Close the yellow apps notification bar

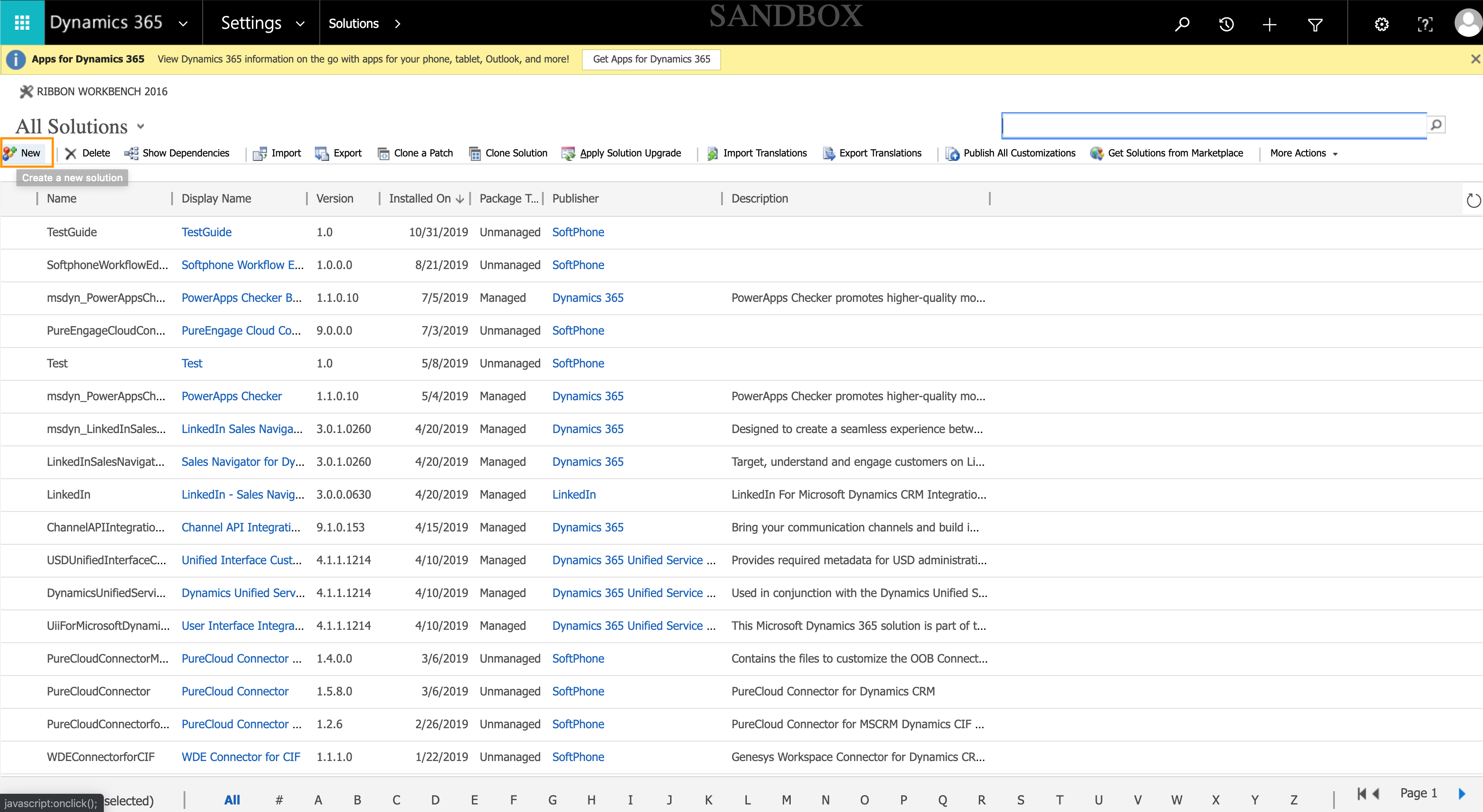click(x=1475, y=59)
